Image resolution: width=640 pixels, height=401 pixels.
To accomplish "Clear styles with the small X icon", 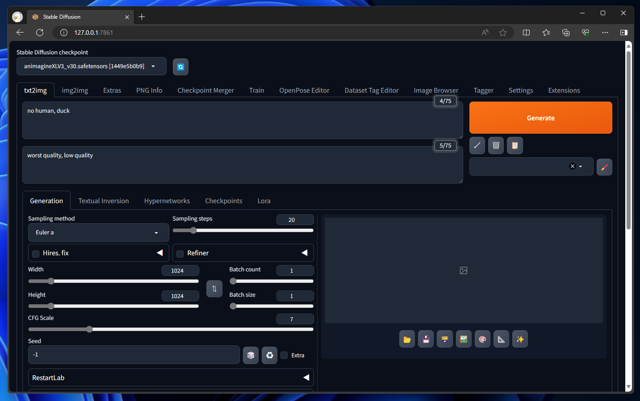I will (x=572, y=166).
